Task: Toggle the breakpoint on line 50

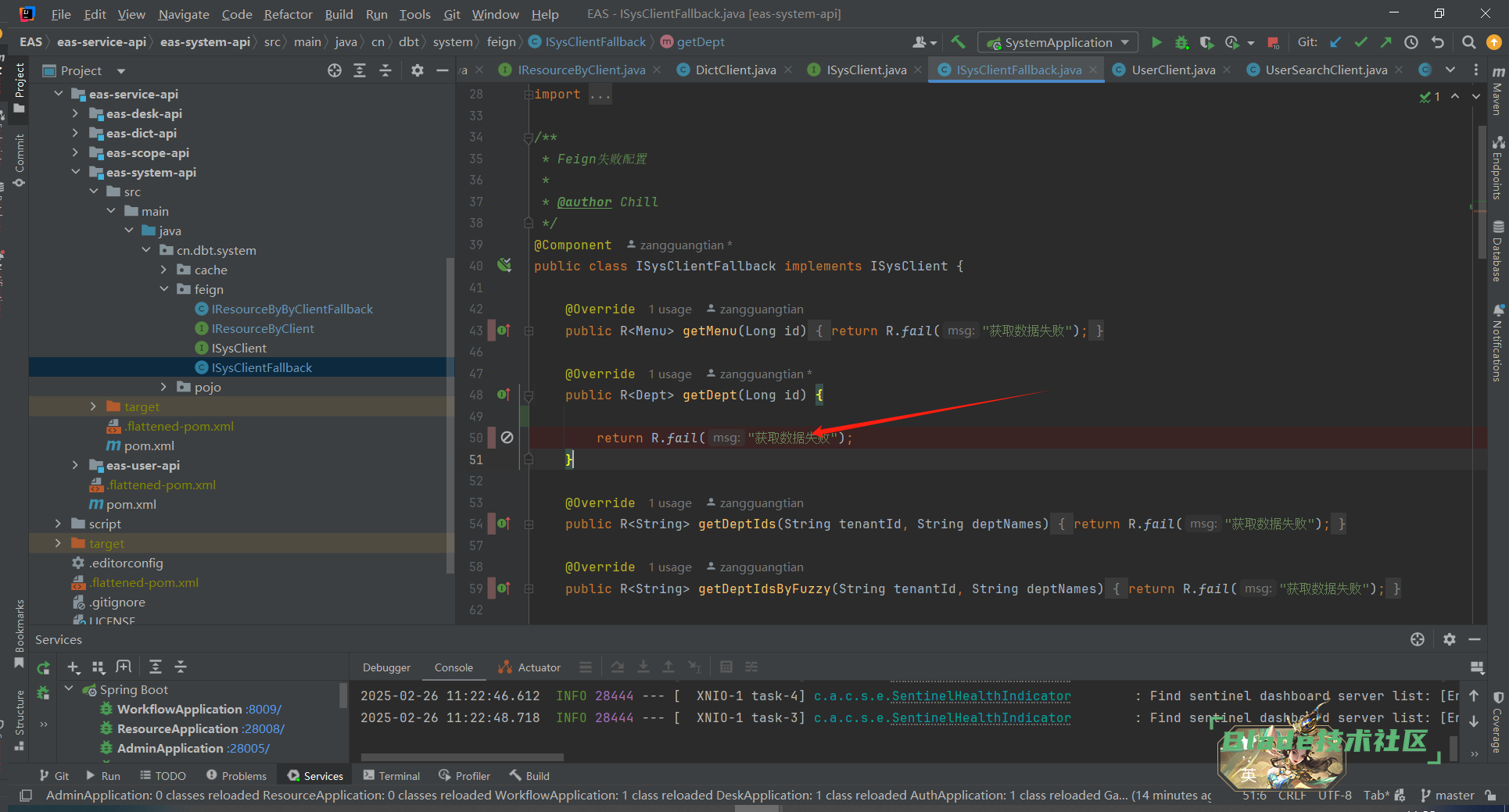Action: pyautogui.click(x=507, y=438)
